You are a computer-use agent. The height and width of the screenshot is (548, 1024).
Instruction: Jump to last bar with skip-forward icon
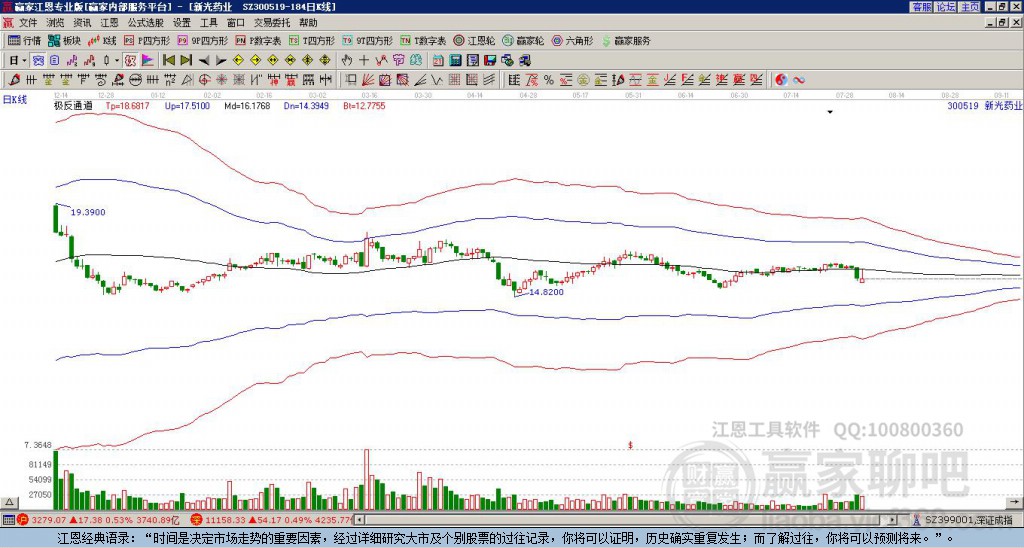click(x=186, y=61)
